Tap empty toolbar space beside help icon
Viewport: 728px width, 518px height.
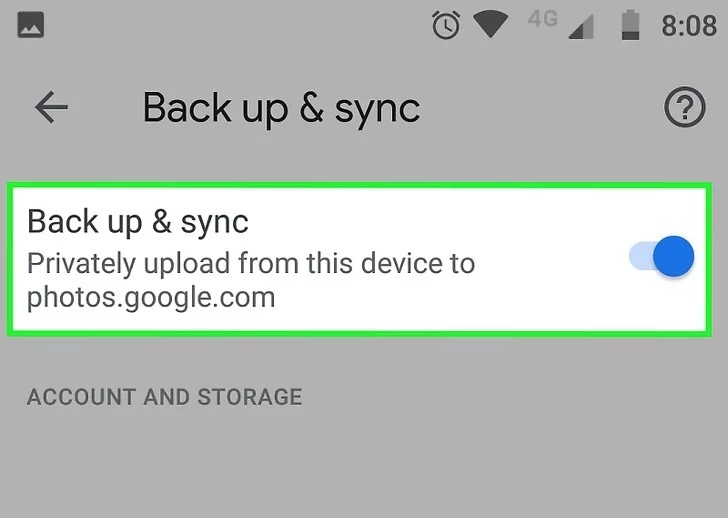(539, 107)
